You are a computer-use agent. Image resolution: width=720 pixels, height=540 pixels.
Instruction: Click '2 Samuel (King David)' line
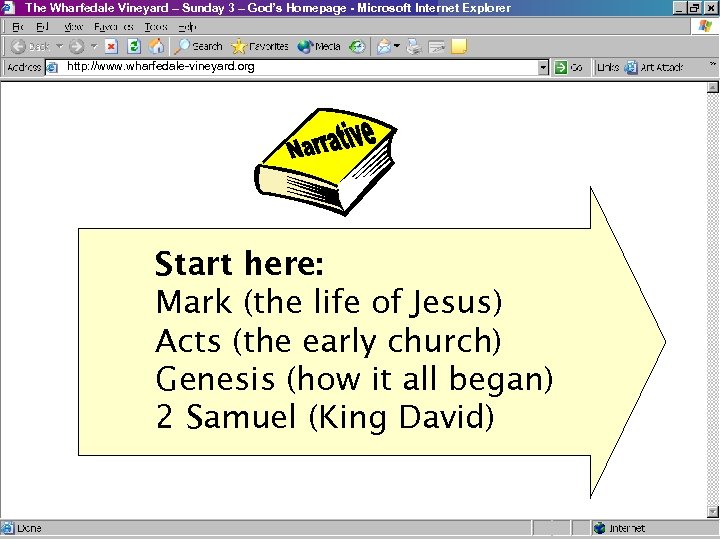325,417
